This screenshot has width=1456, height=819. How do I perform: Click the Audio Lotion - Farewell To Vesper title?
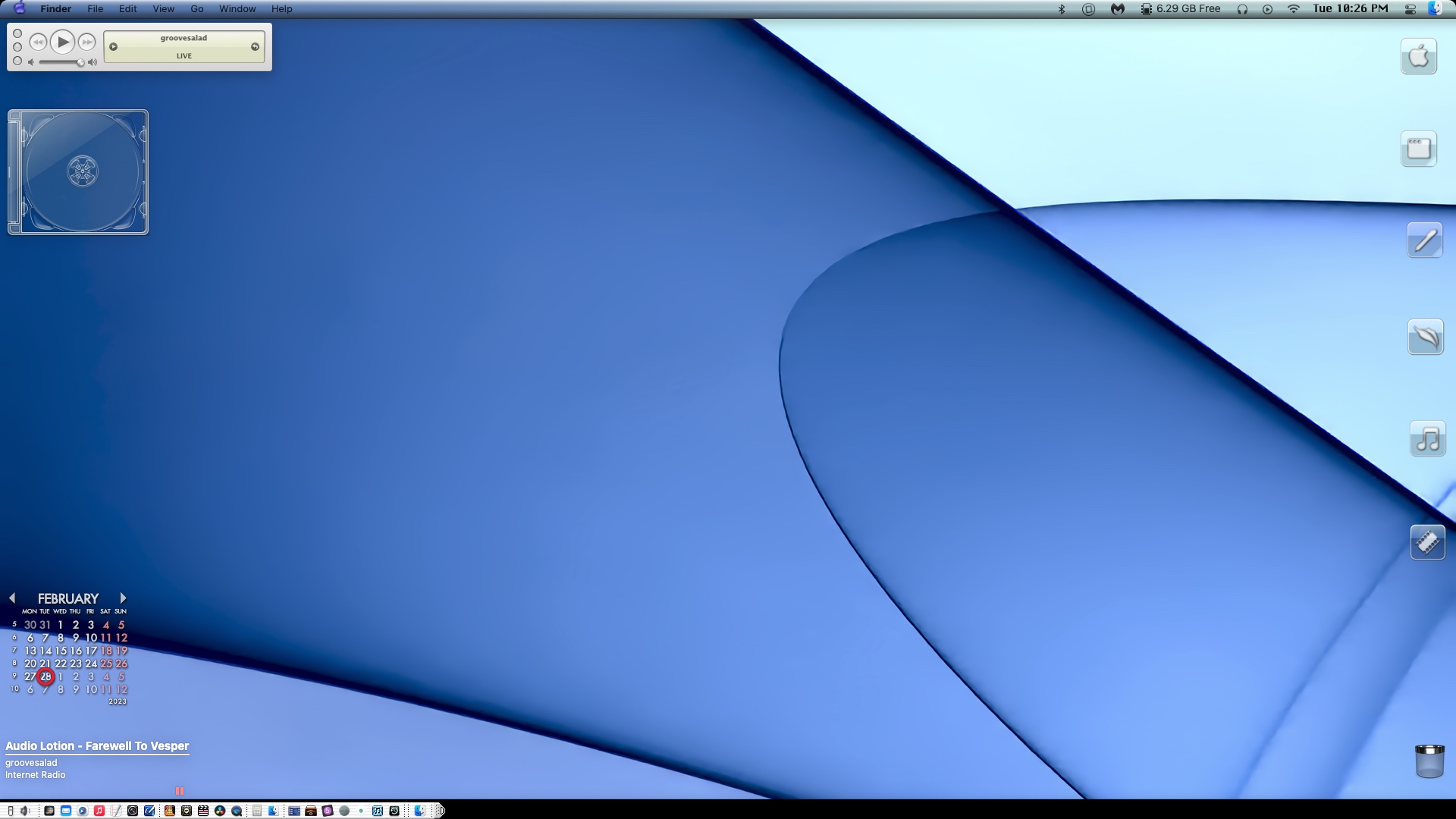coord(97,746)
